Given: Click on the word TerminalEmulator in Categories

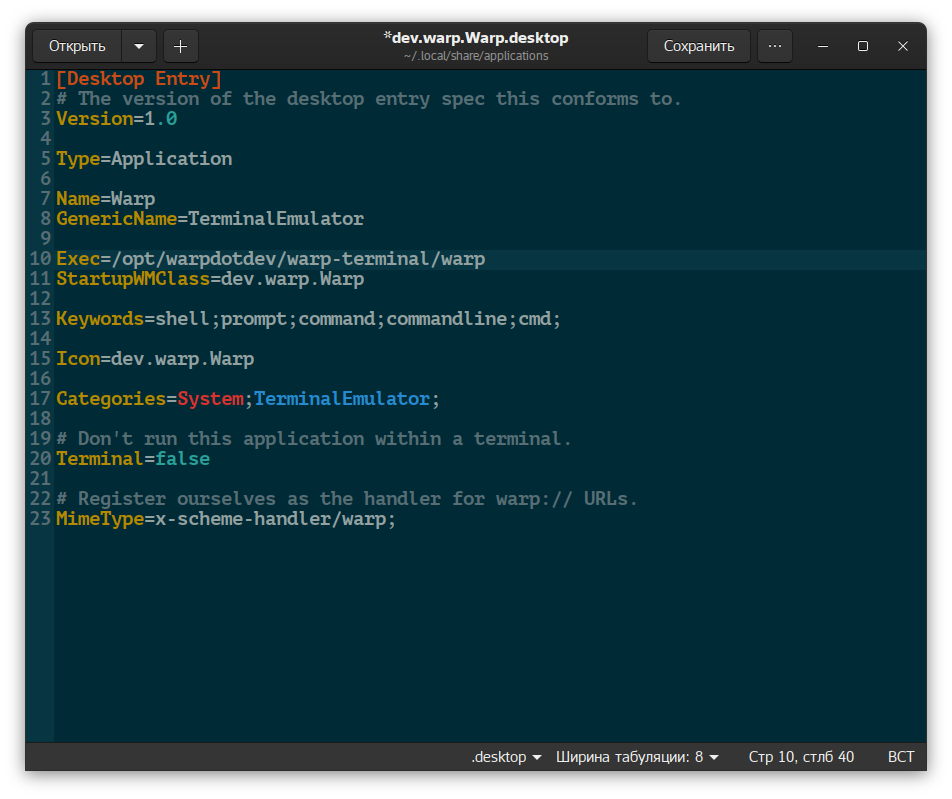Looking at the screenshot, I should click(x=341, y=399).
